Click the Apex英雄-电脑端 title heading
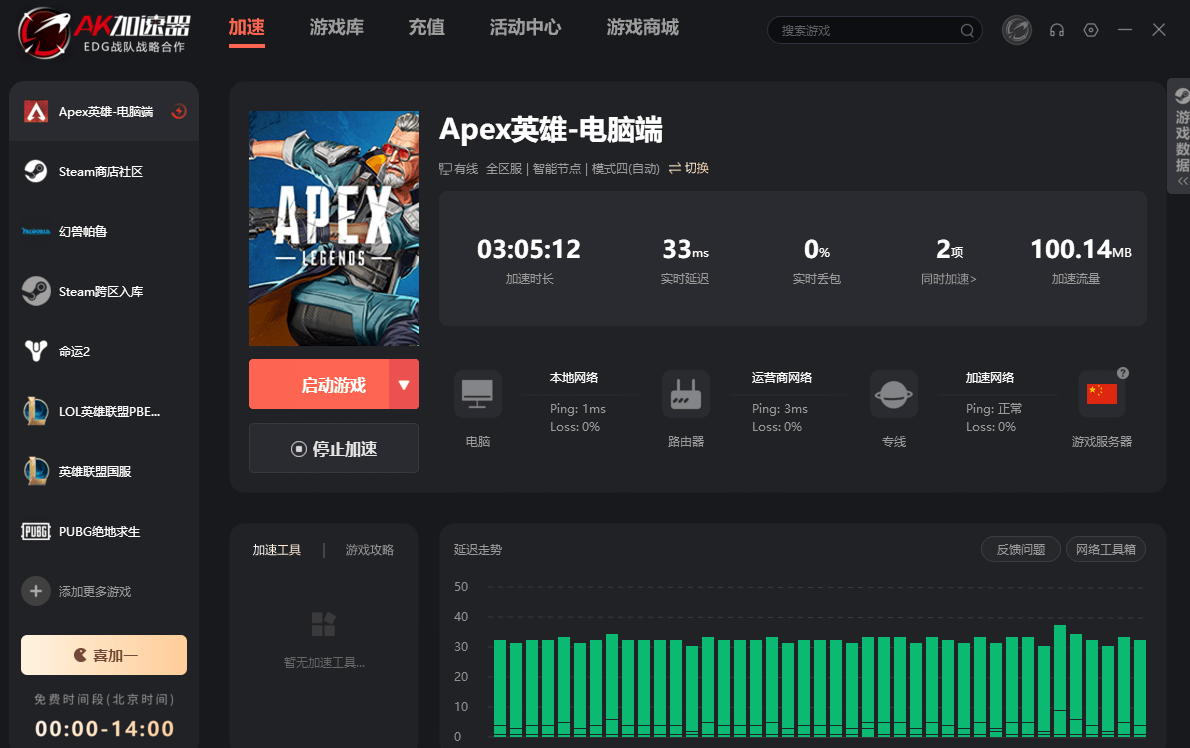 (551, 130)
